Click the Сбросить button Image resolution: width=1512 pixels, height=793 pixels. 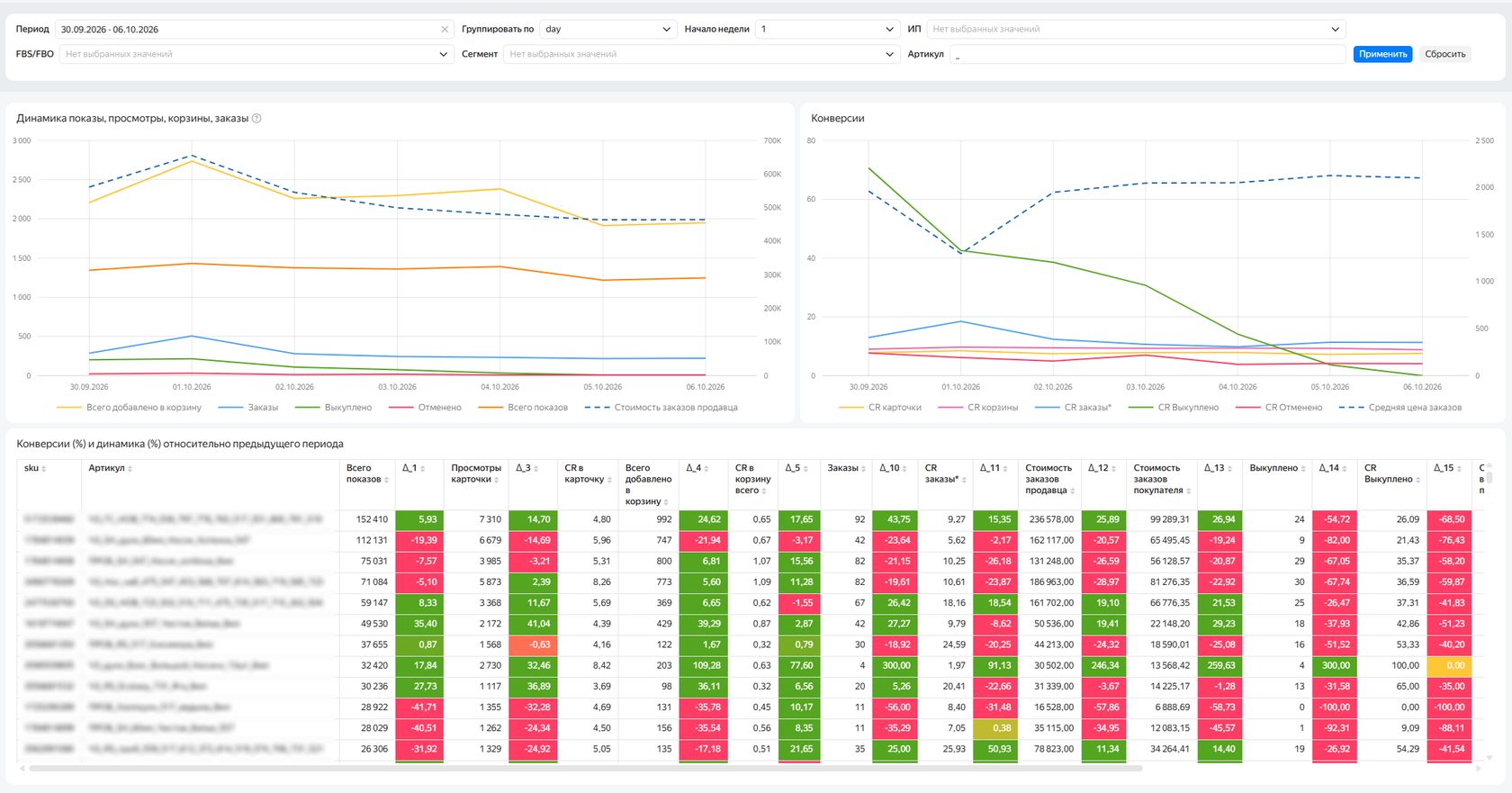click(1444, 54)
